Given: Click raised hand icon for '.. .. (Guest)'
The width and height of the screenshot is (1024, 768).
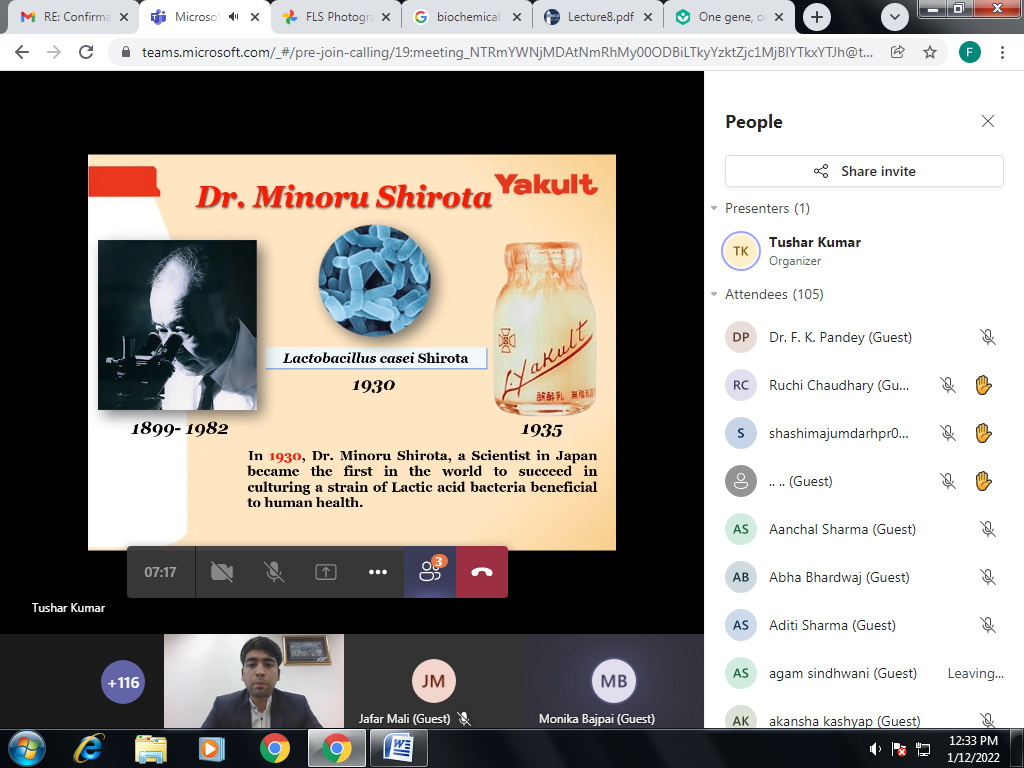Looking at the screenshot, I should click(x=984, y=481).
